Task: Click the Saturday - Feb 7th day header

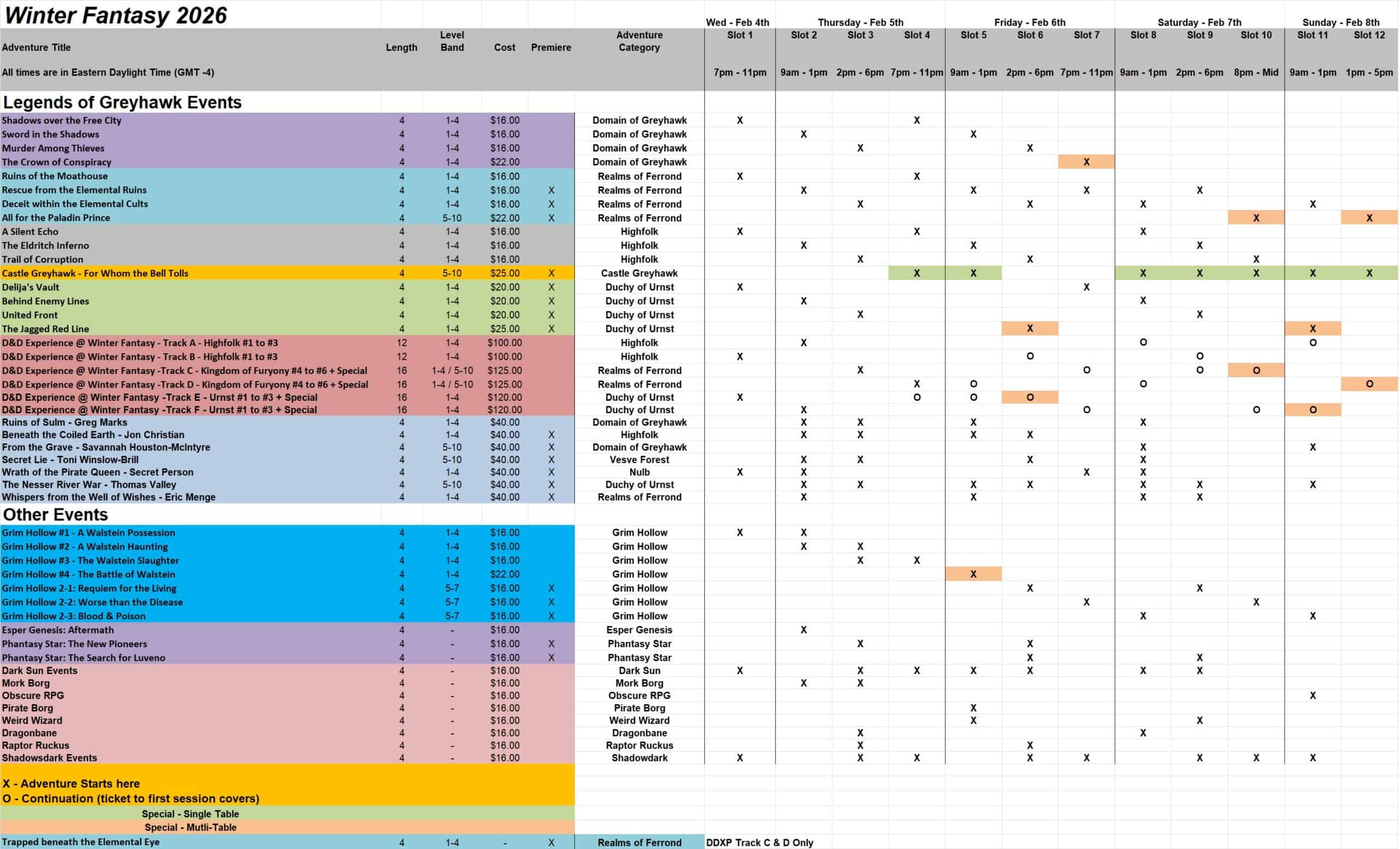Action: [1199, 23]
